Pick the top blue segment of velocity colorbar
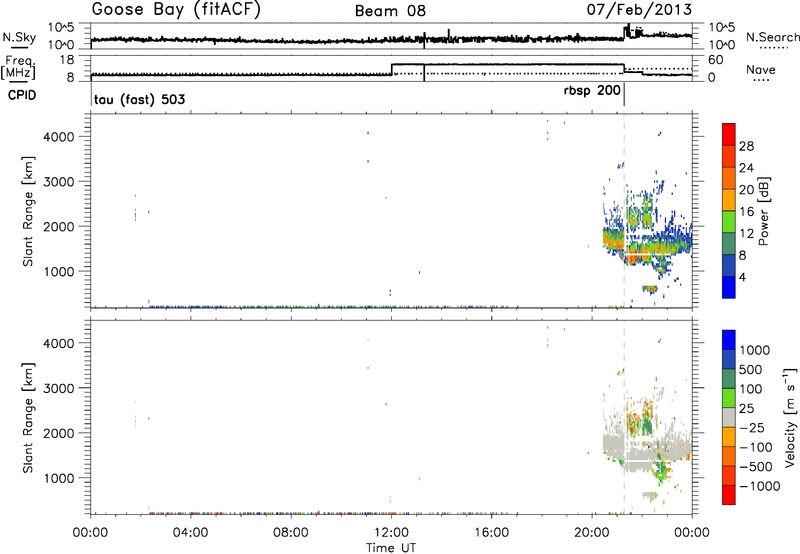This screenshot has width=800, height=554. pyautogui.click(x=729, y=340)
